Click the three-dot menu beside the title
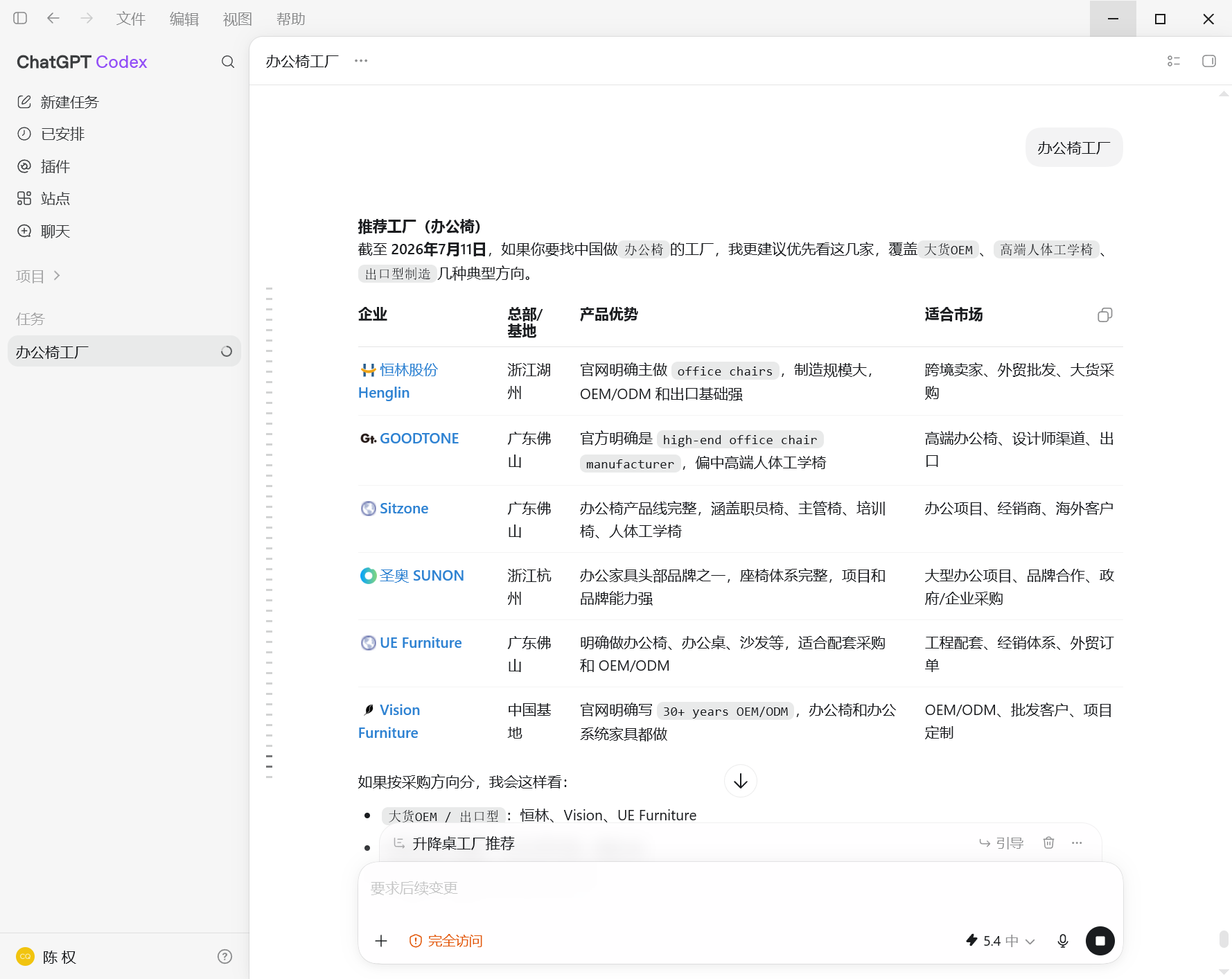Image resolution: width=1232 pixels, height=979 pixels. pos(361,61)
